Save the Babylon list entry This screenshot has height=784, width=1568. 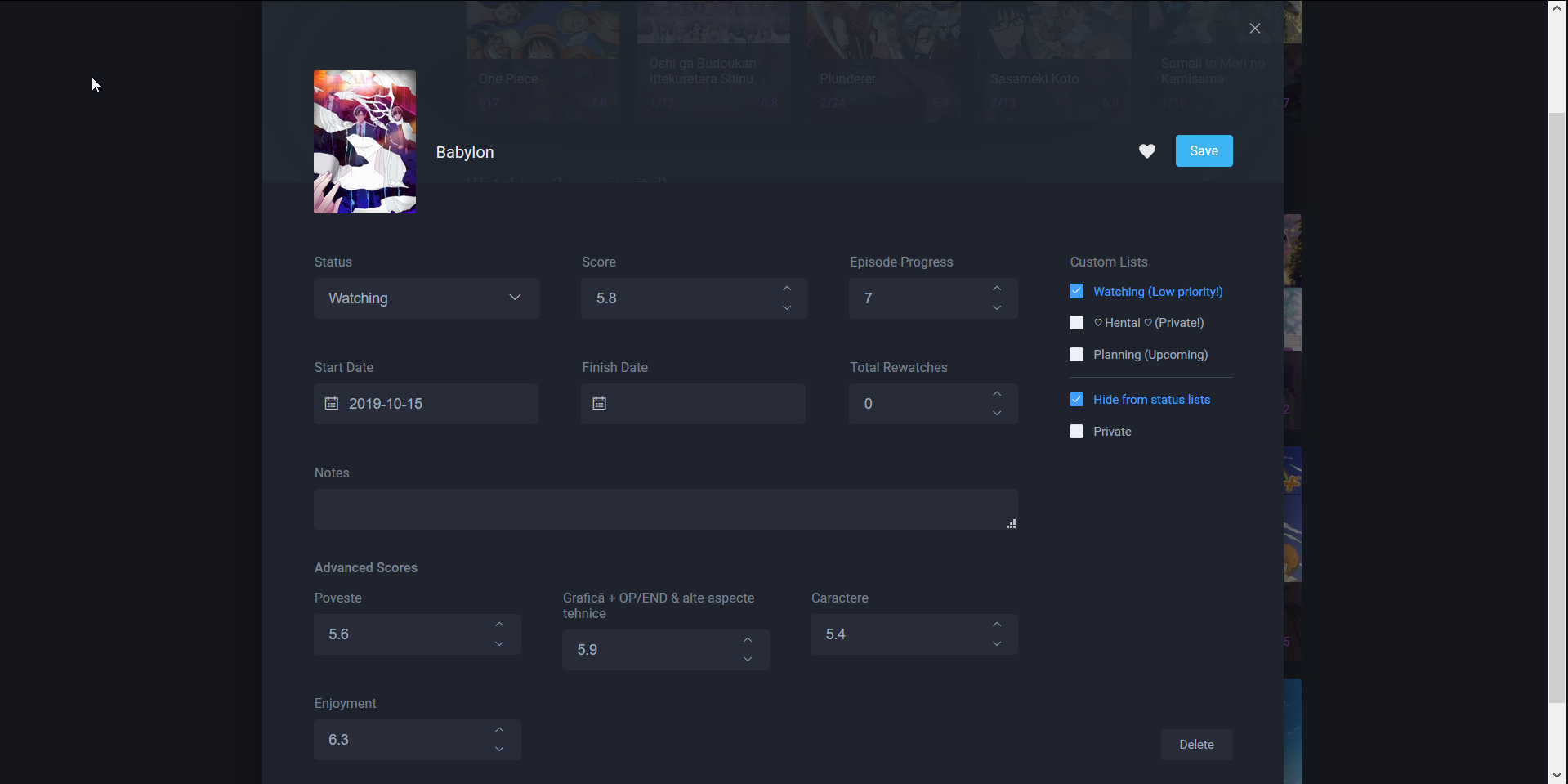pyautogui.click(x=1204, y=151)
